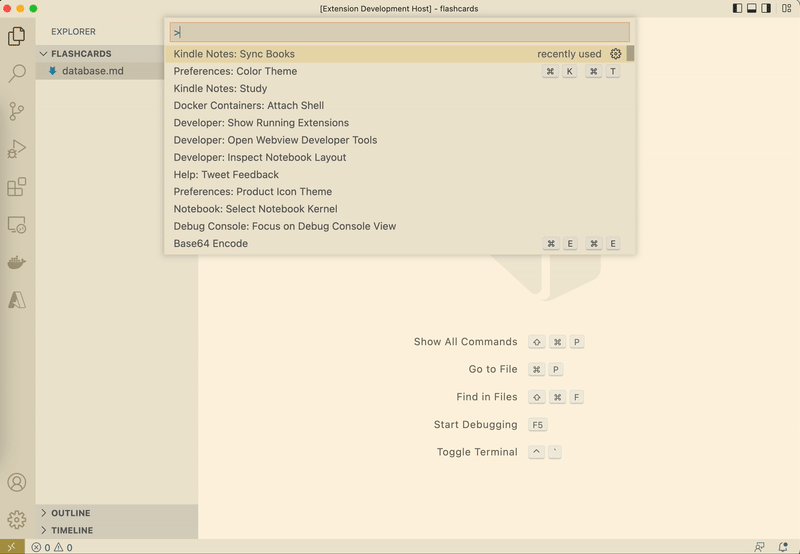The width and height of the screenshot is (800, 554).
Task: Open the Remote Explorer icon
Action: tap(17, 224)
